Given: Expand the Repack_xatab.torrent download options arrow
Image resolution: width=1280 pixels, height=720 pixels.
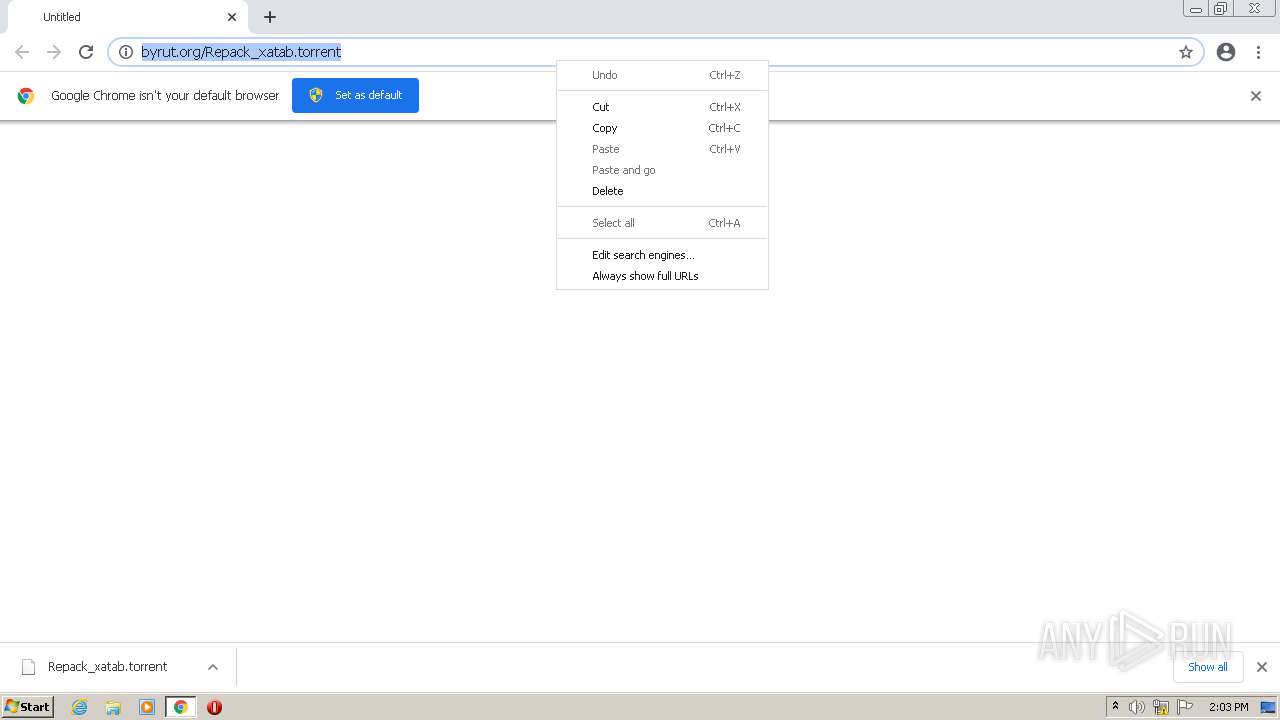Looking at the screenshot, I should tap(212, 667).
